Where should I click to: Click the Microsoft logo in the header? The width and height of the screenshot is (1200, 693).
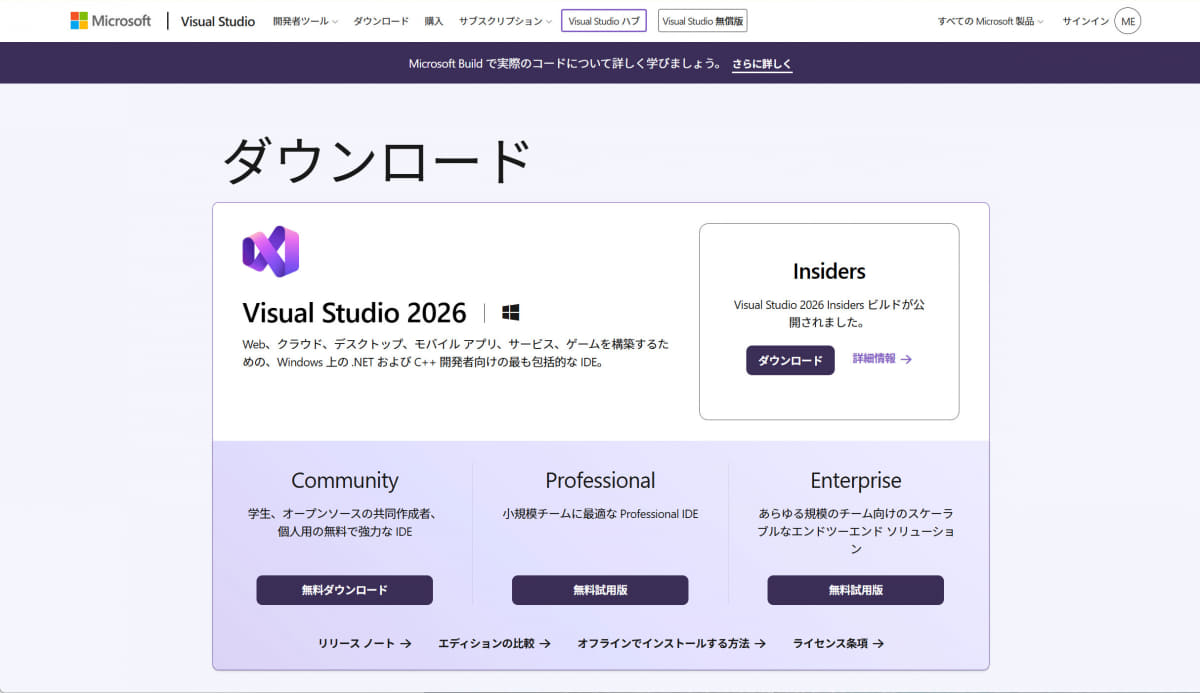110,21
